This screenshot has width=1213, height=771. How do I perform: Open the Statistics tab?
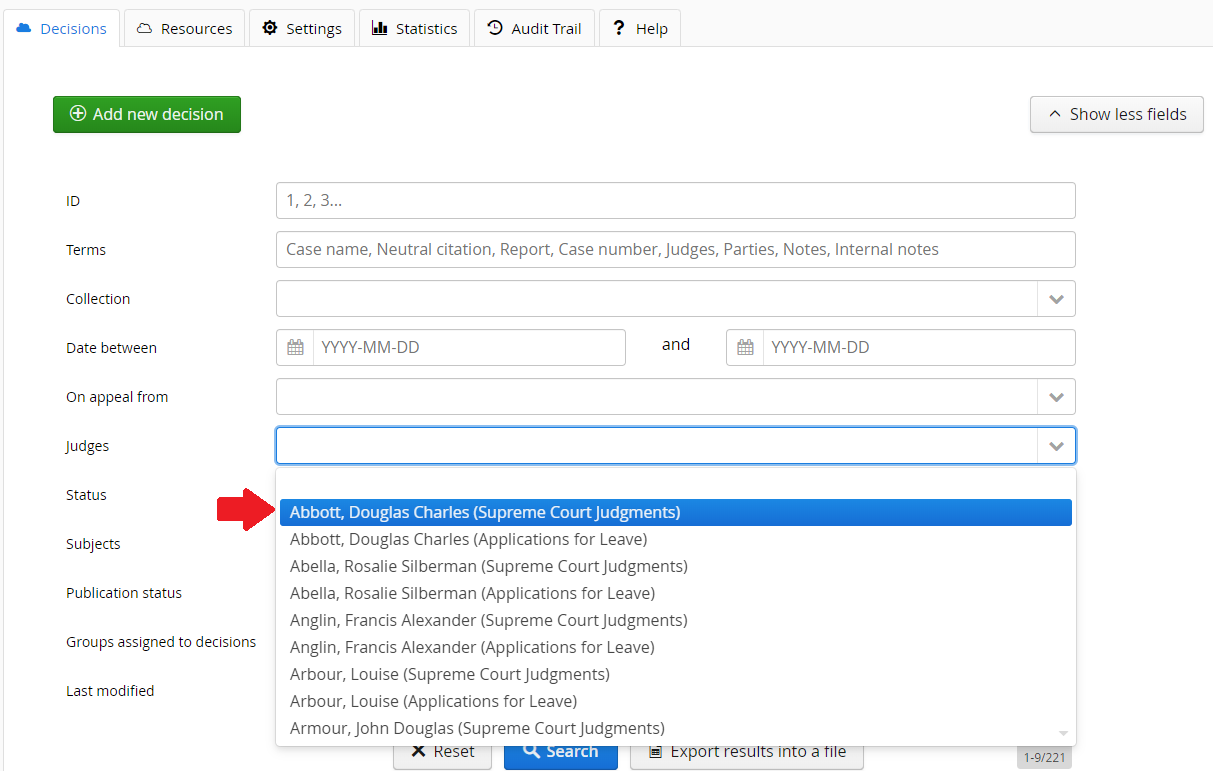point(414,29)
